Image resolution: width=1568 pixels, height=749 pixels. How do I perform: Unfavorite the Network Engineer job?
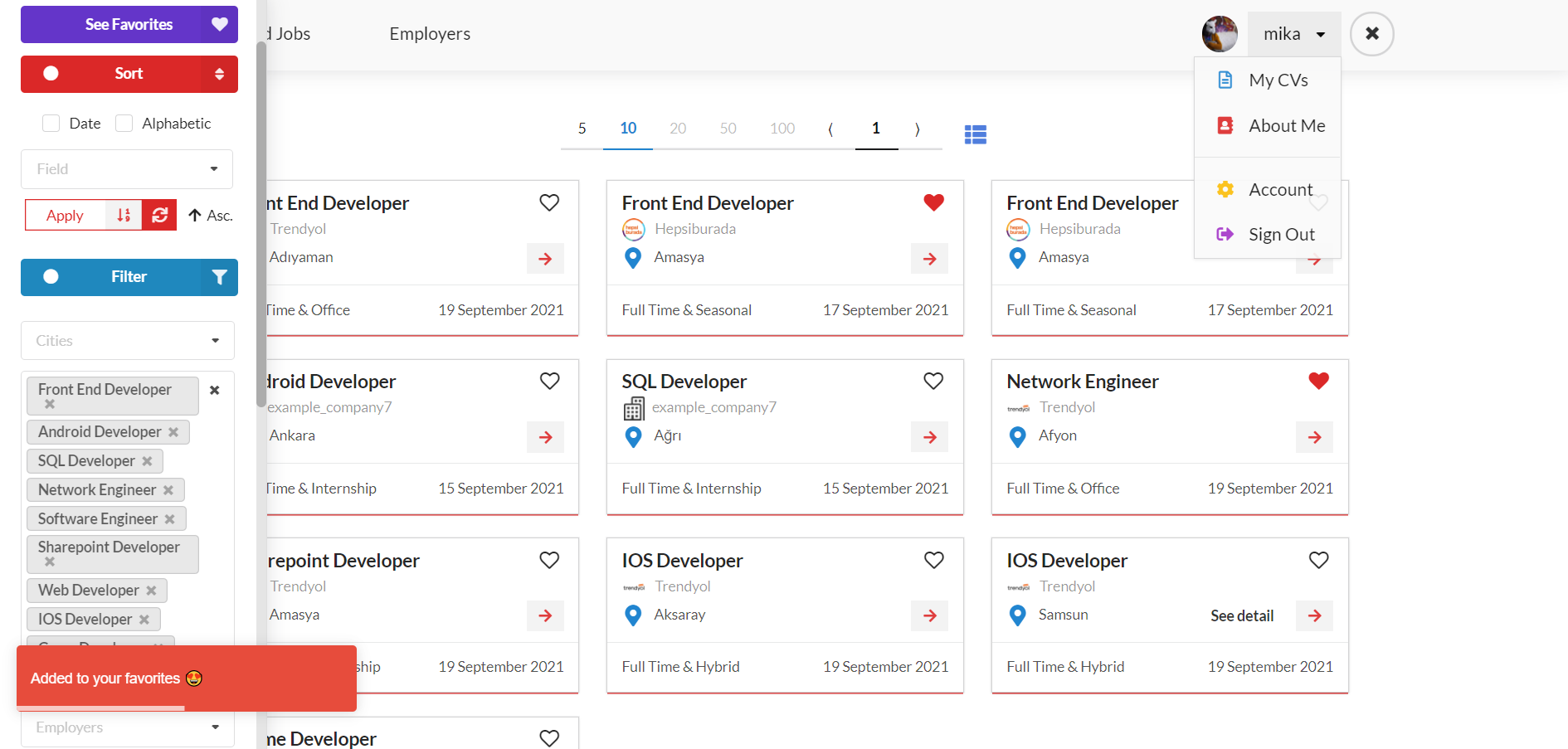click(x=1319, y=381)
